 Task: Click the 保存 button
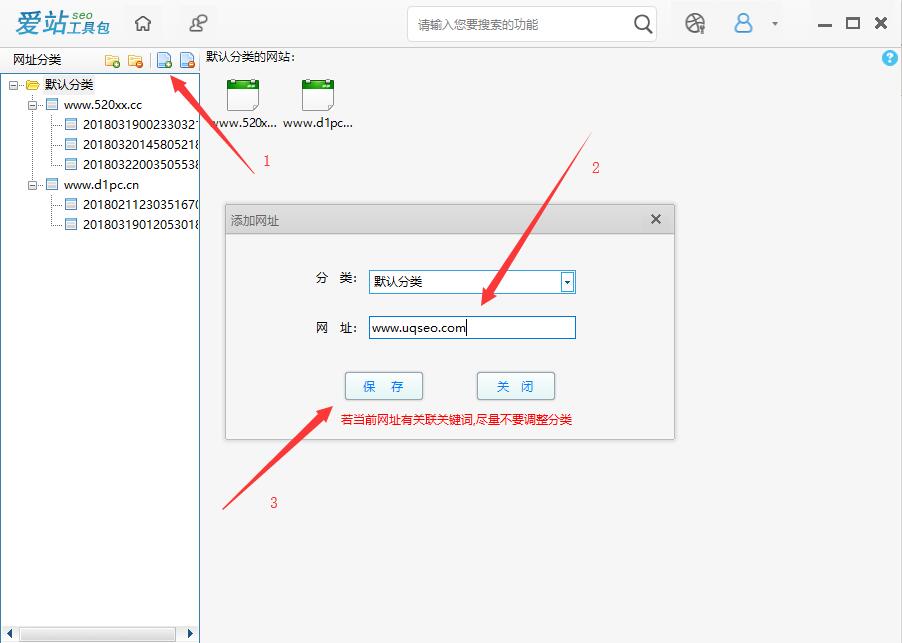click(383, 386)
